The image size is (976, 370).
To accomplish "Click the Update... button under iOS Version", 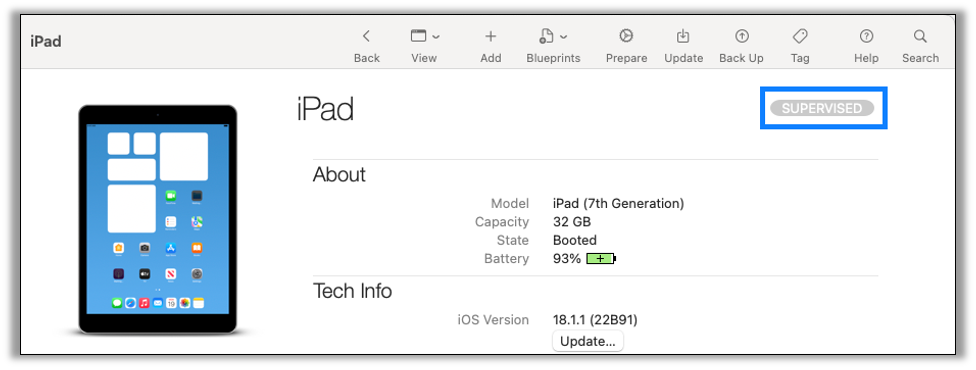I will click(588, 341).
